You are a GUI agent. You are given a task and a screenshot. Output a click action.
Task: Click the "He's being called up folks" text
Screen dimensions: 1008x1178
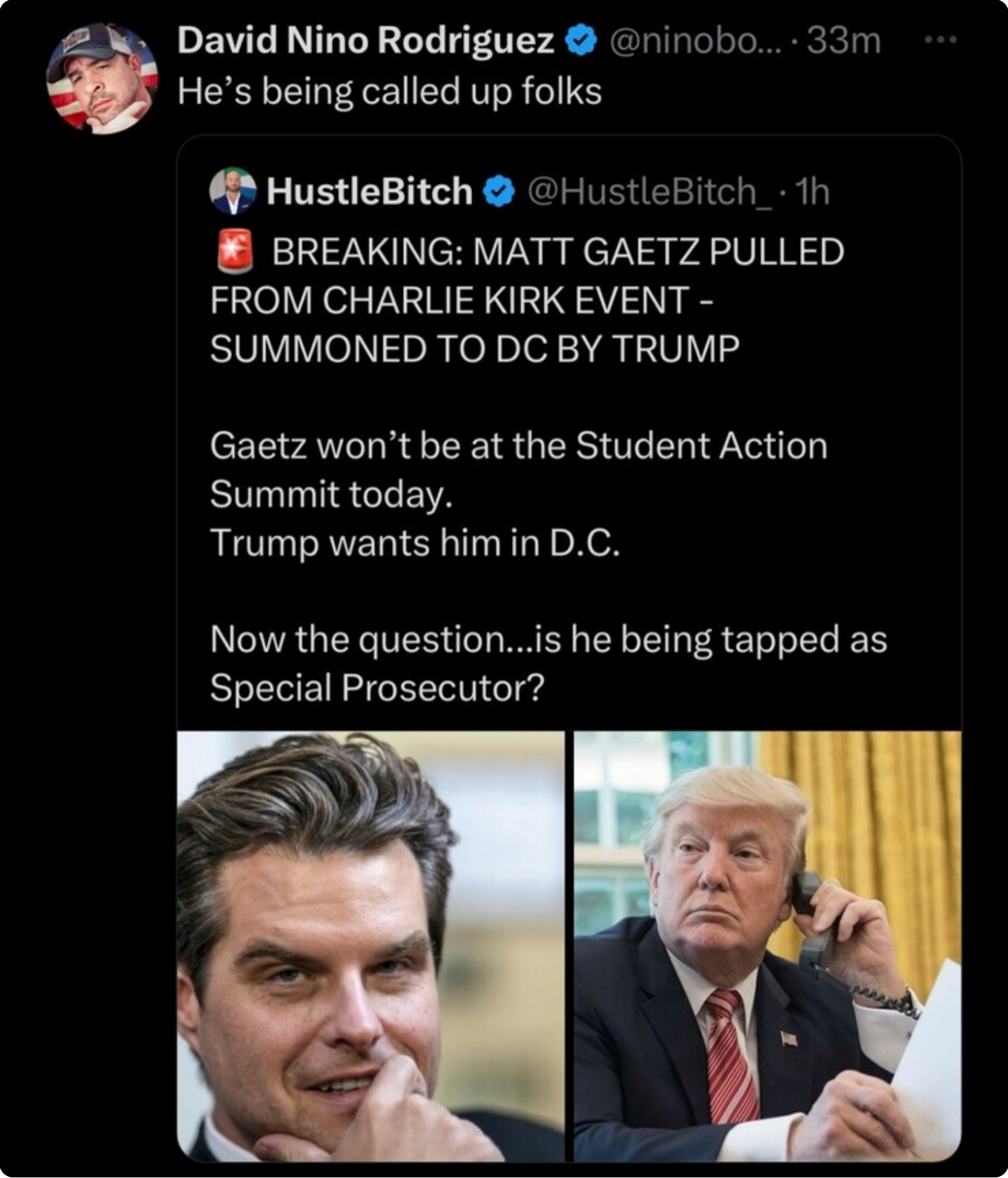(x=389, y=91)
